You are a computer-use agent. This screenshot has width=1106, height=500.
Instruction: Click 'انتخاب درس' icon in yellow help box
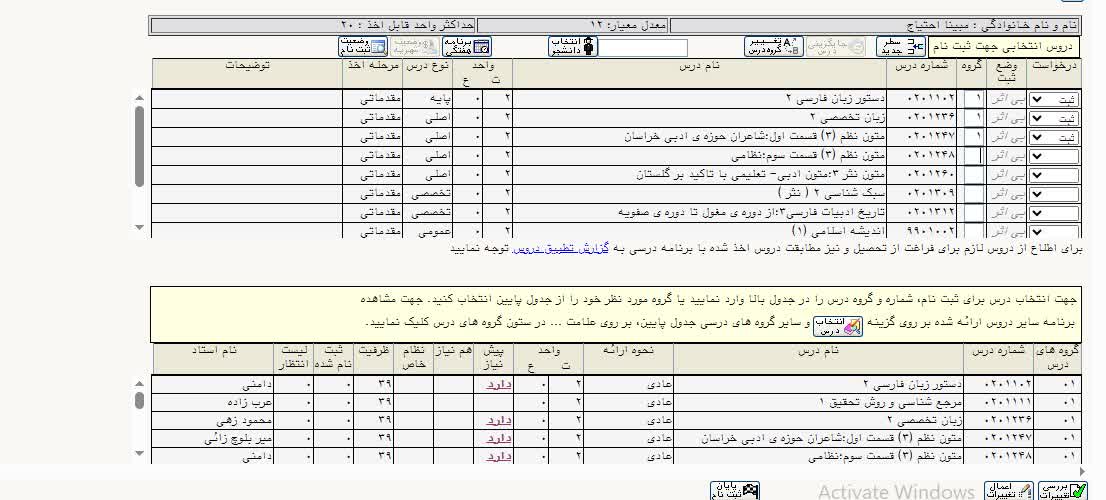tap(837, 326)
